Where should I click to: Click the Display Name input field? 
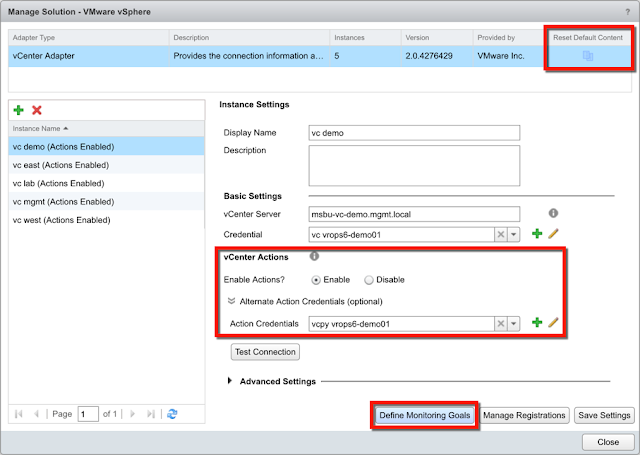pos(414,133)
